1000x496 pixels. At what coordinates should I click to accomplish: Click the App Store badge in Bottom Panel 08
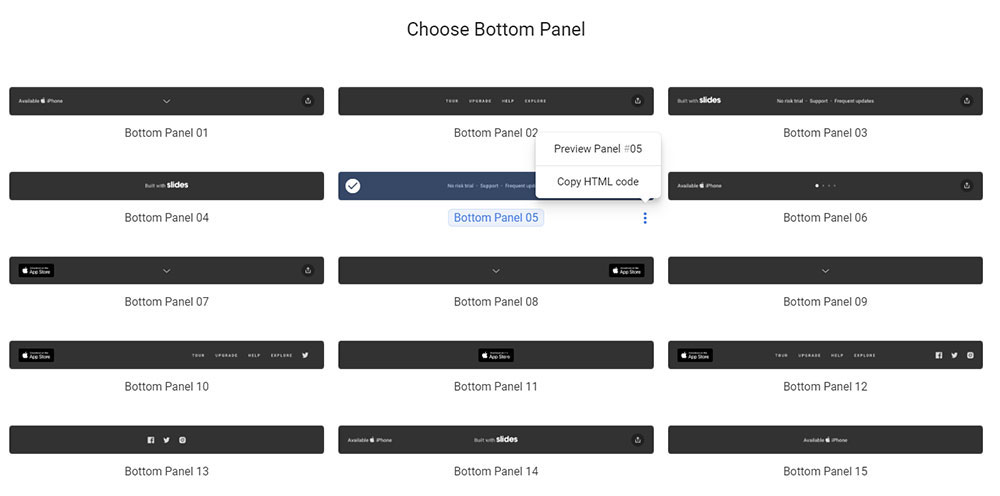pyautogui.click(x=626, y=271)
